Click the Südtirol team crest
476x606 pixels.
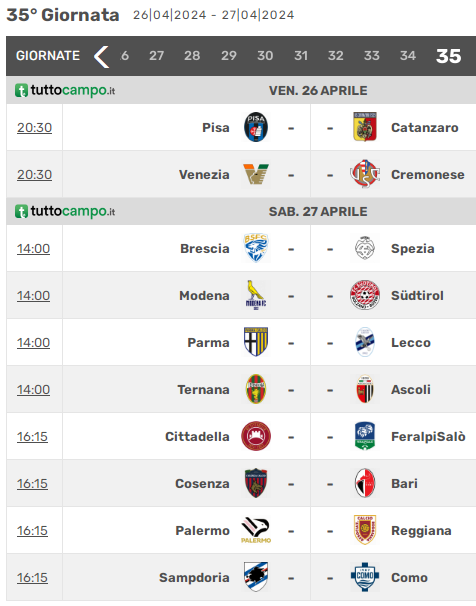(365, 295)
